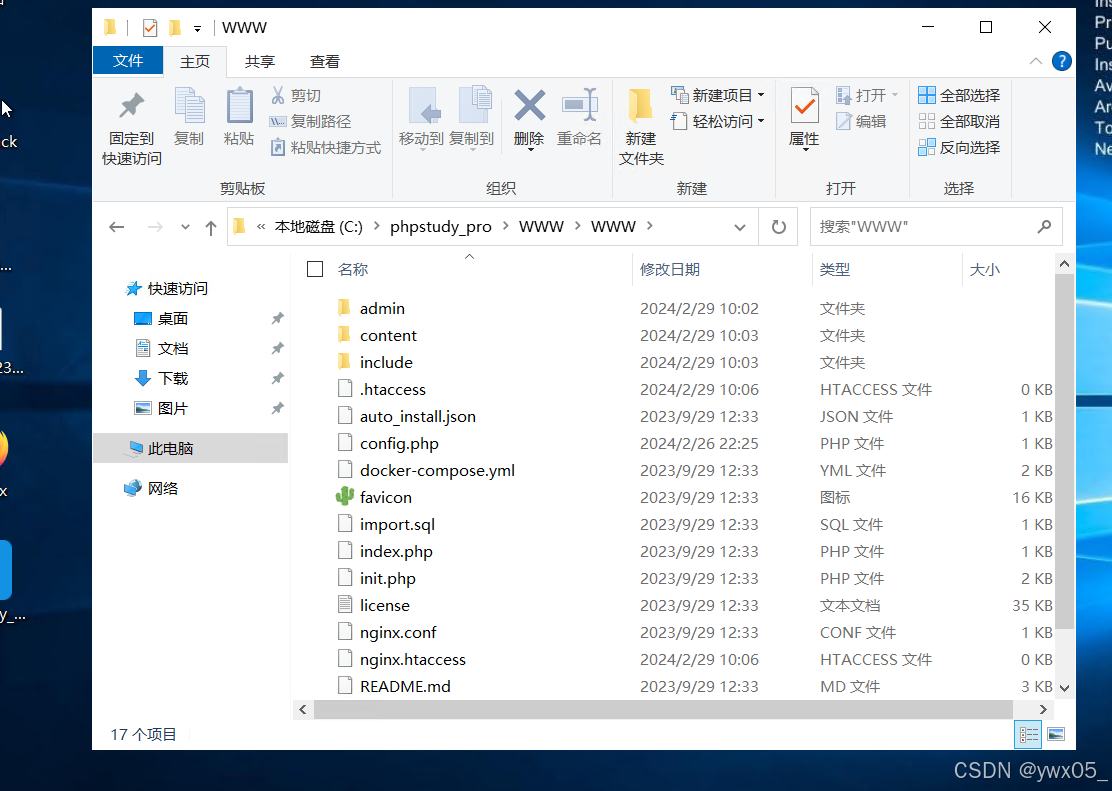Collapse the ribbon with chevron

(1036, 62)
